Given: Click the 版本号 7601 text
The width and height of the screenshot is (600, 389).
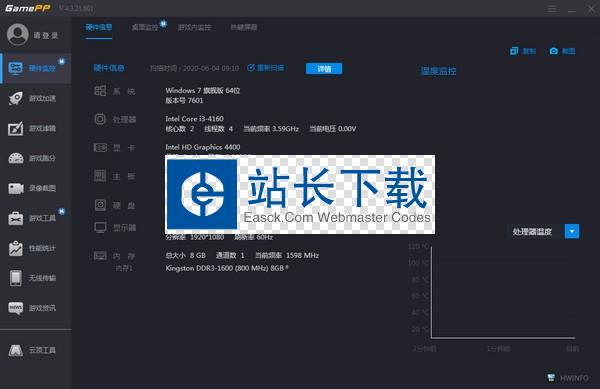Looking at the screenshot, I should tap(184, 101).
